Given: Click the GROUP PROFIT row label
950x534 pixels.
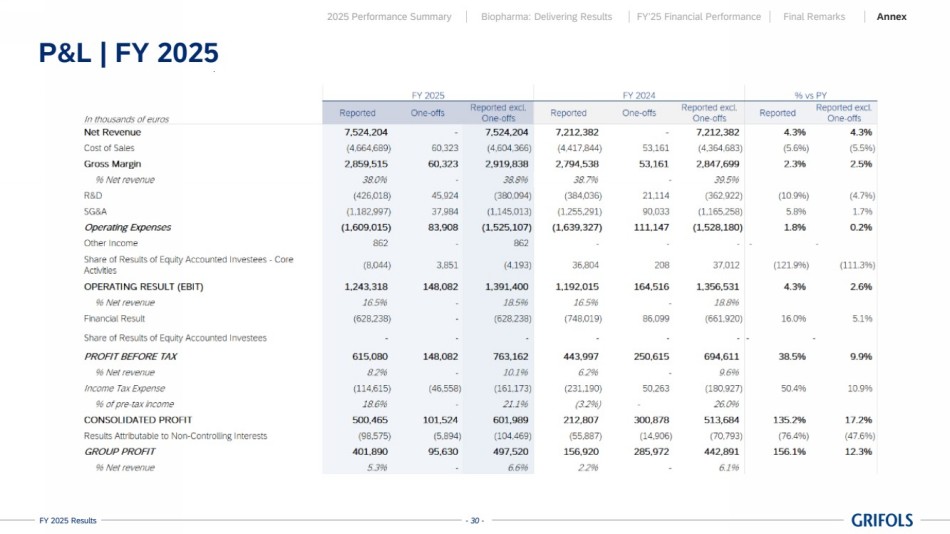Looking at the screenshot, I should (119, 452).
